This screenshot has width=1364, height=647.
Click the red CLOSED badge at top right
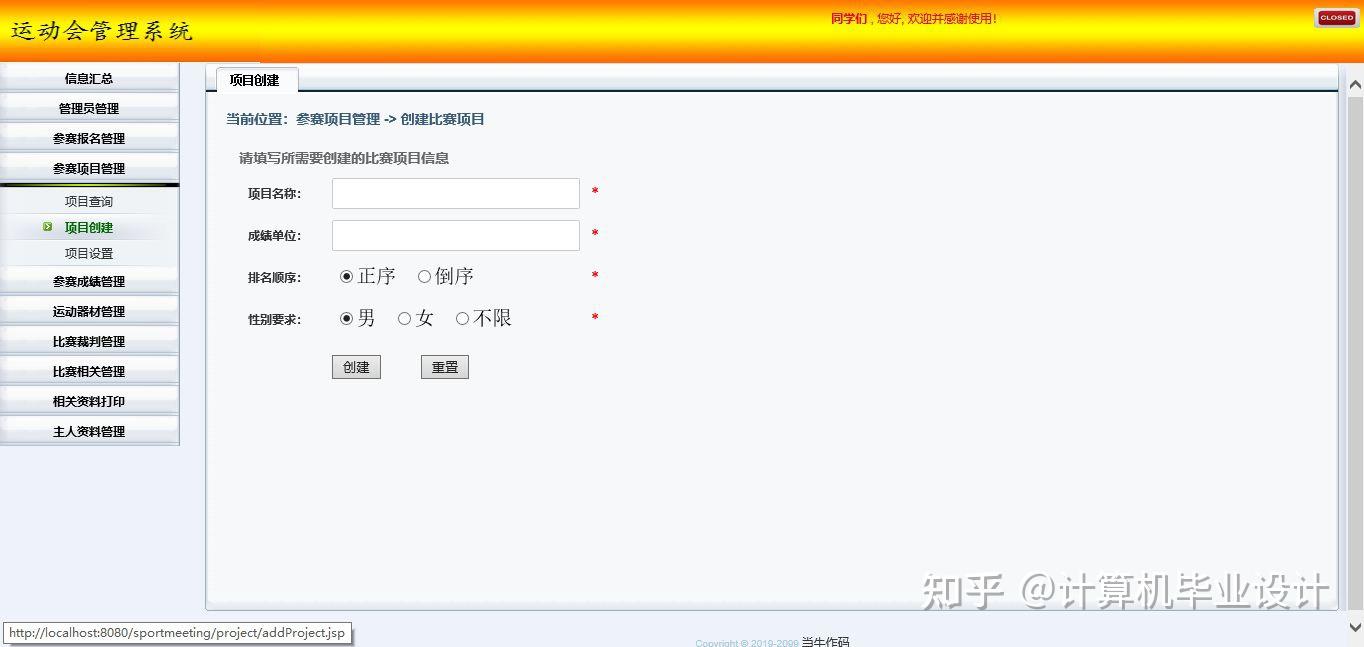(x=1336, y=17)
